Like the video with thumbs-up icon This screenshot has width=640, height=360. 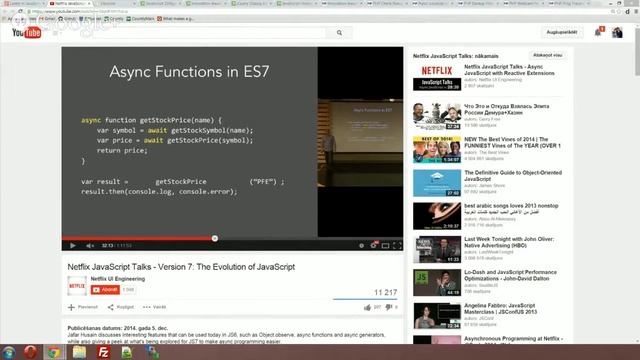[367, 307]
